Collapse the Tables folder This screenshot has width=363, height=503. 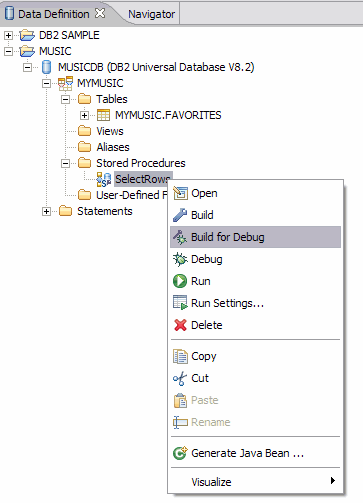click(x=66, y=99)
